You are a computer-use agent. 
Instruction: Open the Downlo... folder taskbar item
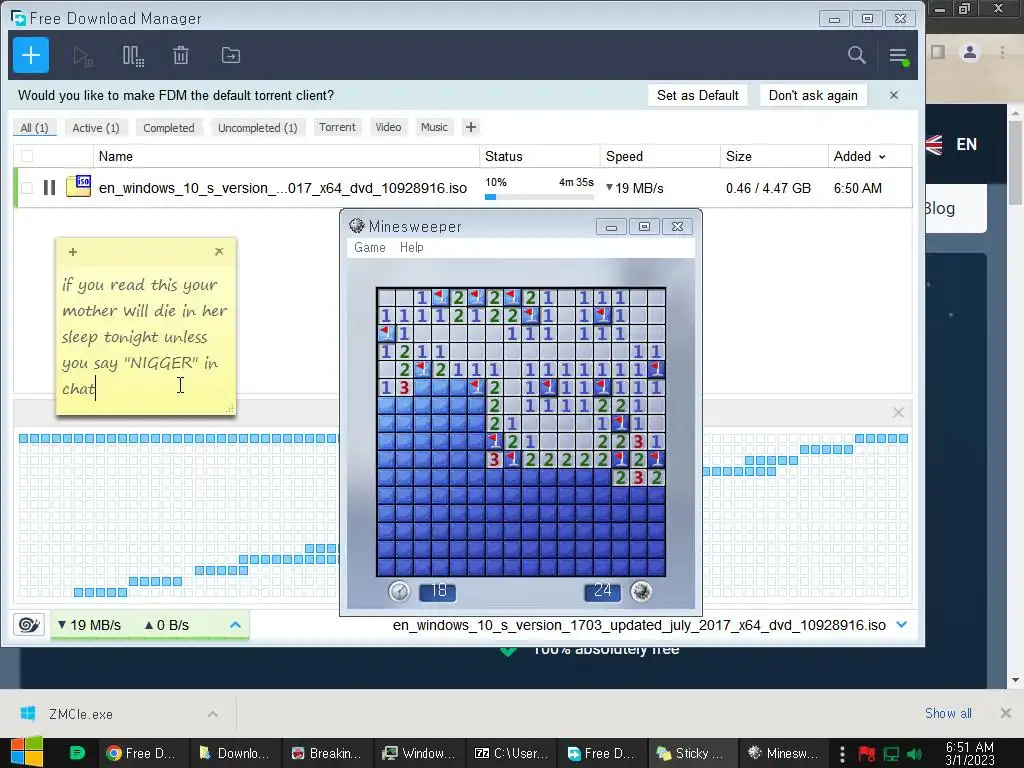pyautogui.click(x=235, y=753)
